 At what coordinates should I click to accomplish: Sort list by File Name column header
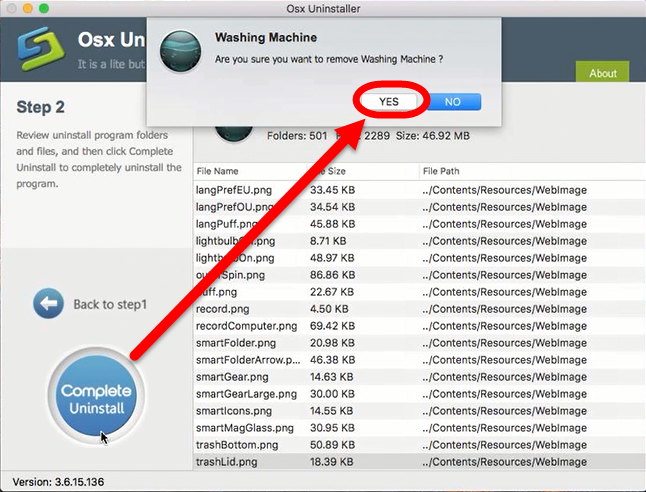(218, 171)
